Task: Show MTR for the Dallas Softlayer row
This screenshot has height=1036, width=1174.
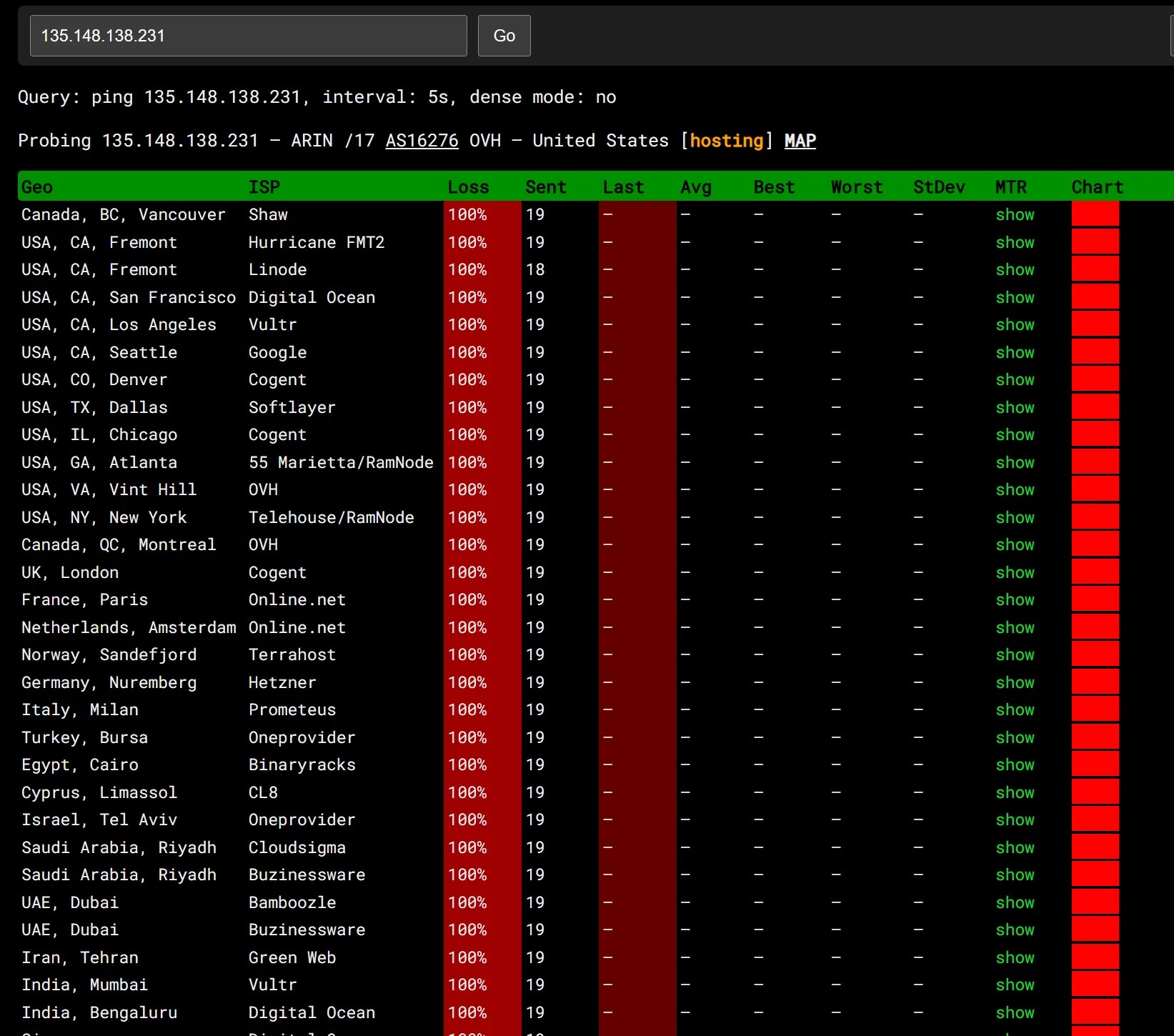Action: click(x=1015, y=408)
